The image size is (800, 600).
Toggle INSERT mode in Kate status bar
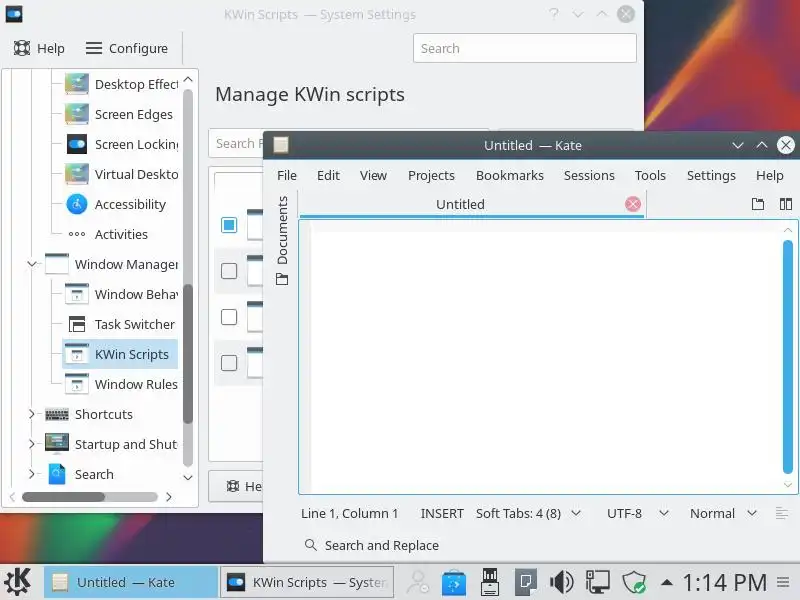pyautogui.click(x=442, y=513)
